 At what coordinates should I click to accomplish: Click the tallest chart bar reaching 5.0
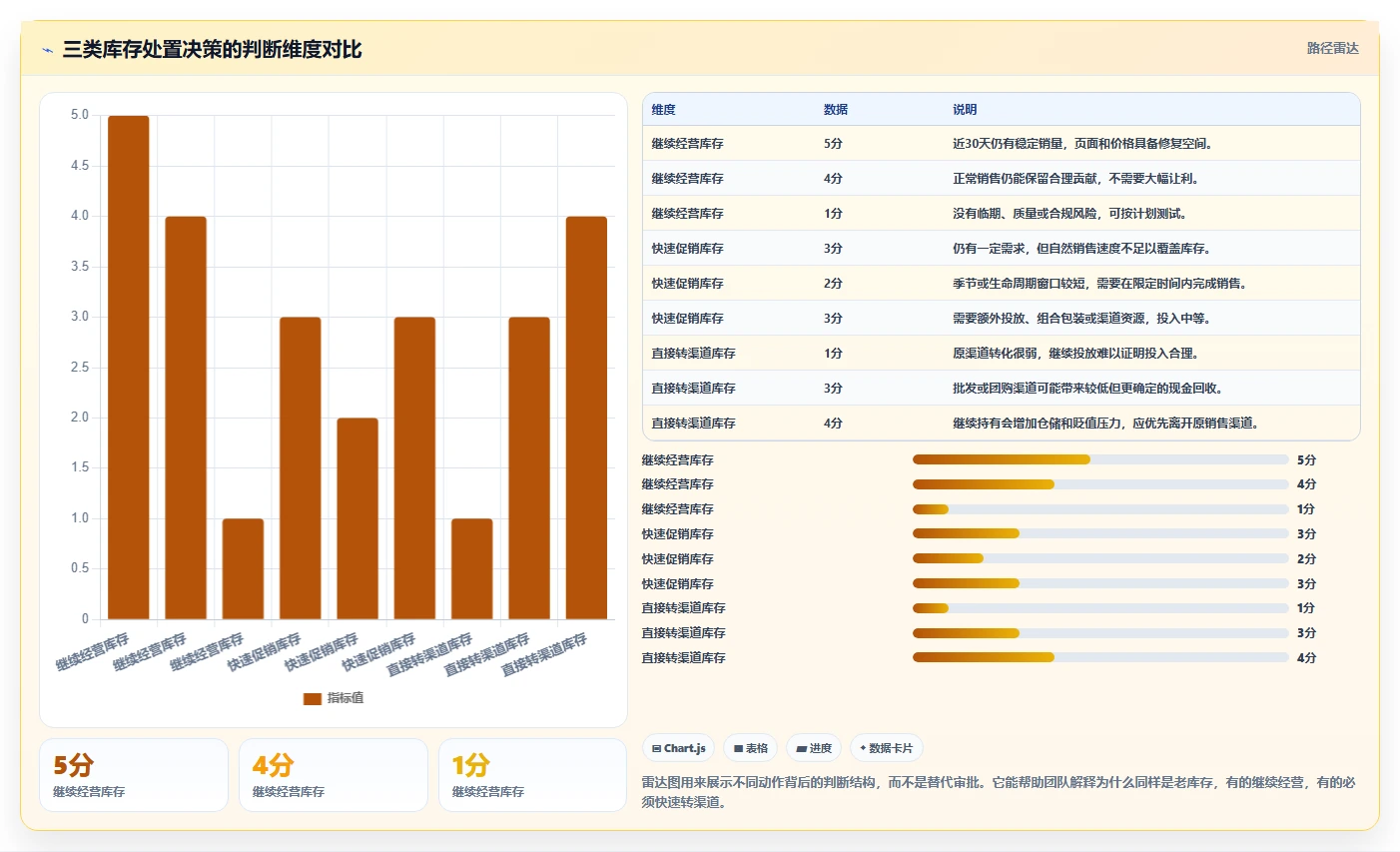click(129, 368)
